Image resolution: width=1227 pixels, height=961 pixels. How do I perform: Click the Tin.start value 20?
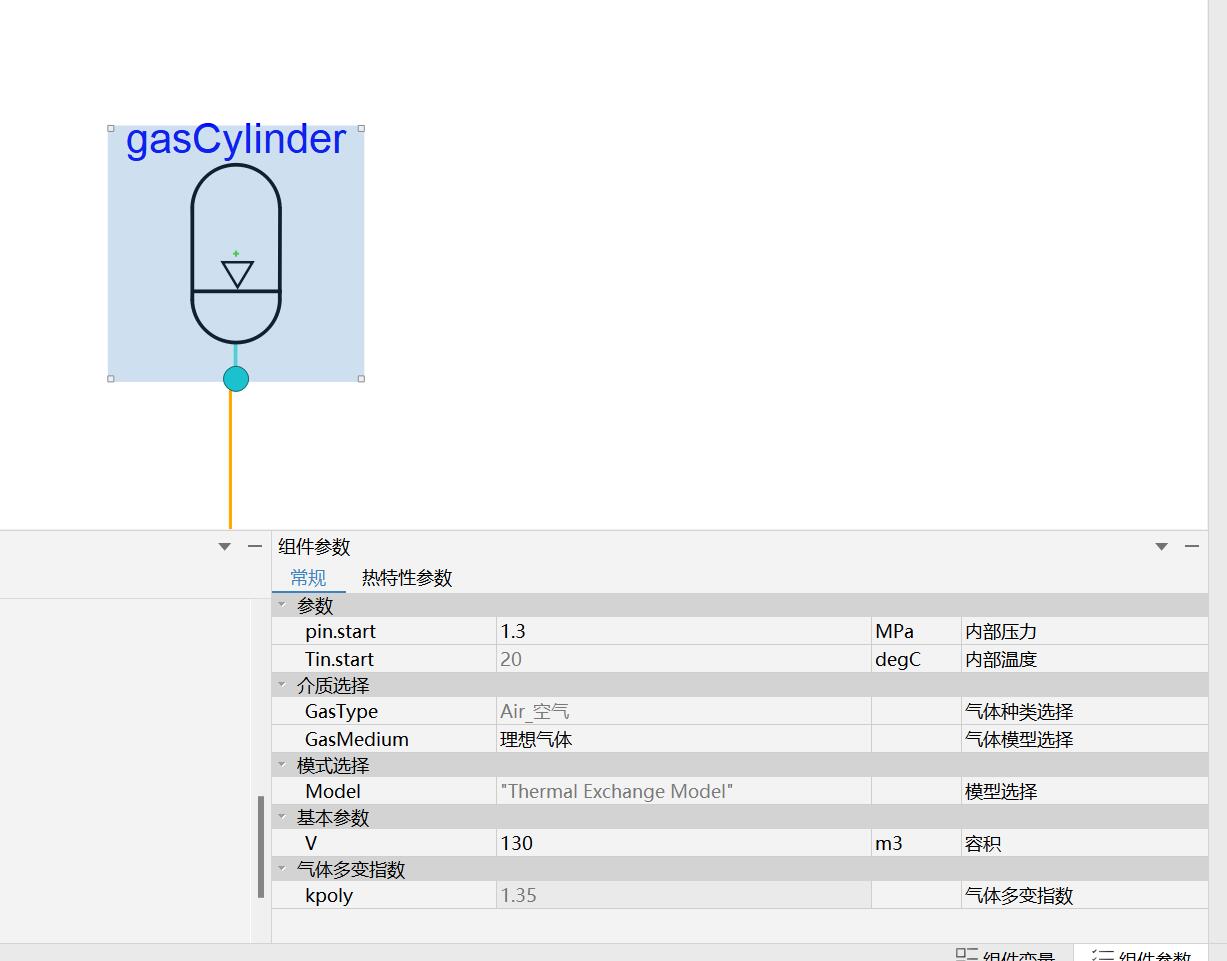tap(684, 659)
